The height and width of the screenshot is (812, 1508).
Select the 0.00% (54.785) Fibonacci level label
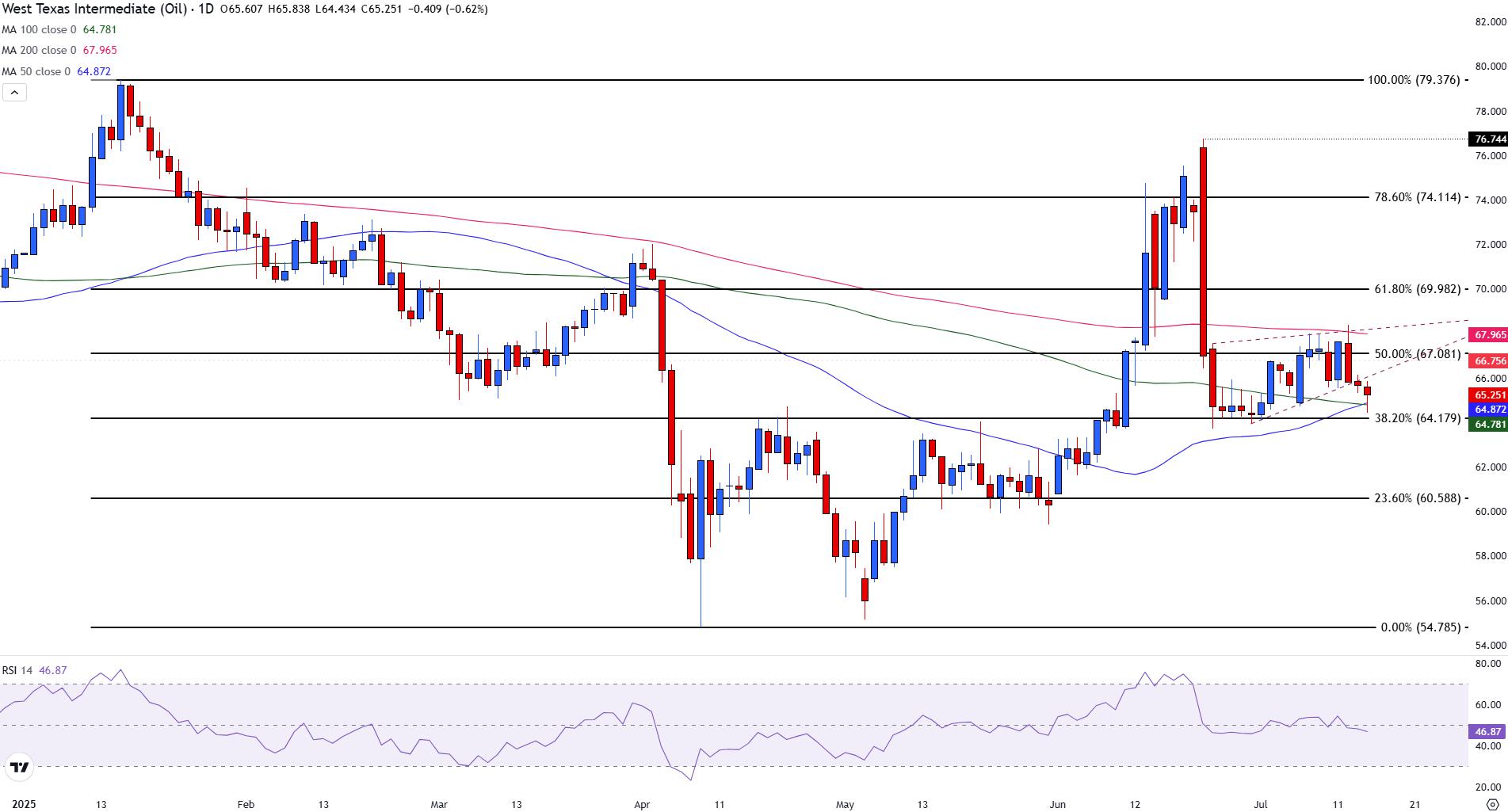coord(1420,627)
